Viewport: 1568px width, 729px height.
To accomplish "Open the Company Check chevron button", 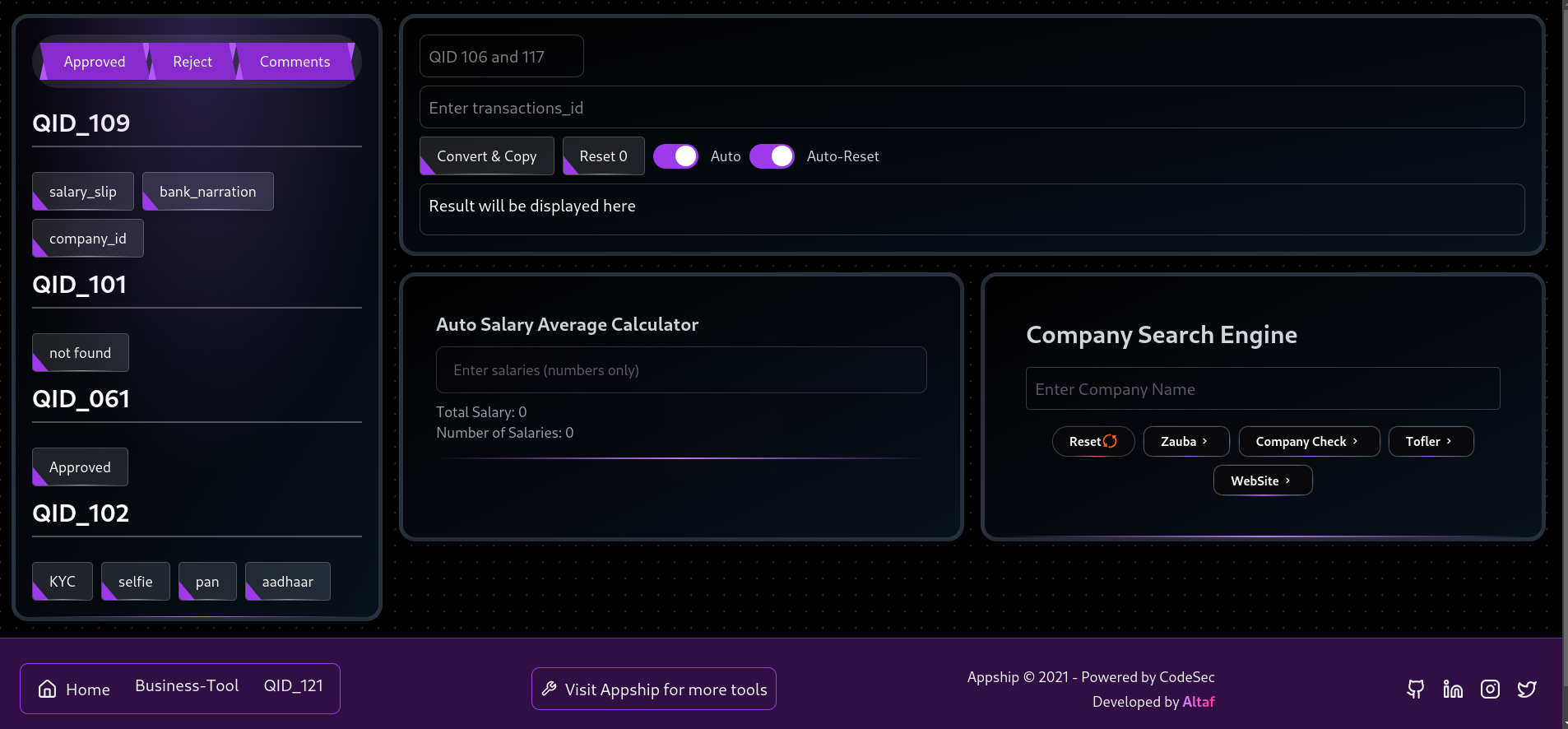I will pos(1308,442).
